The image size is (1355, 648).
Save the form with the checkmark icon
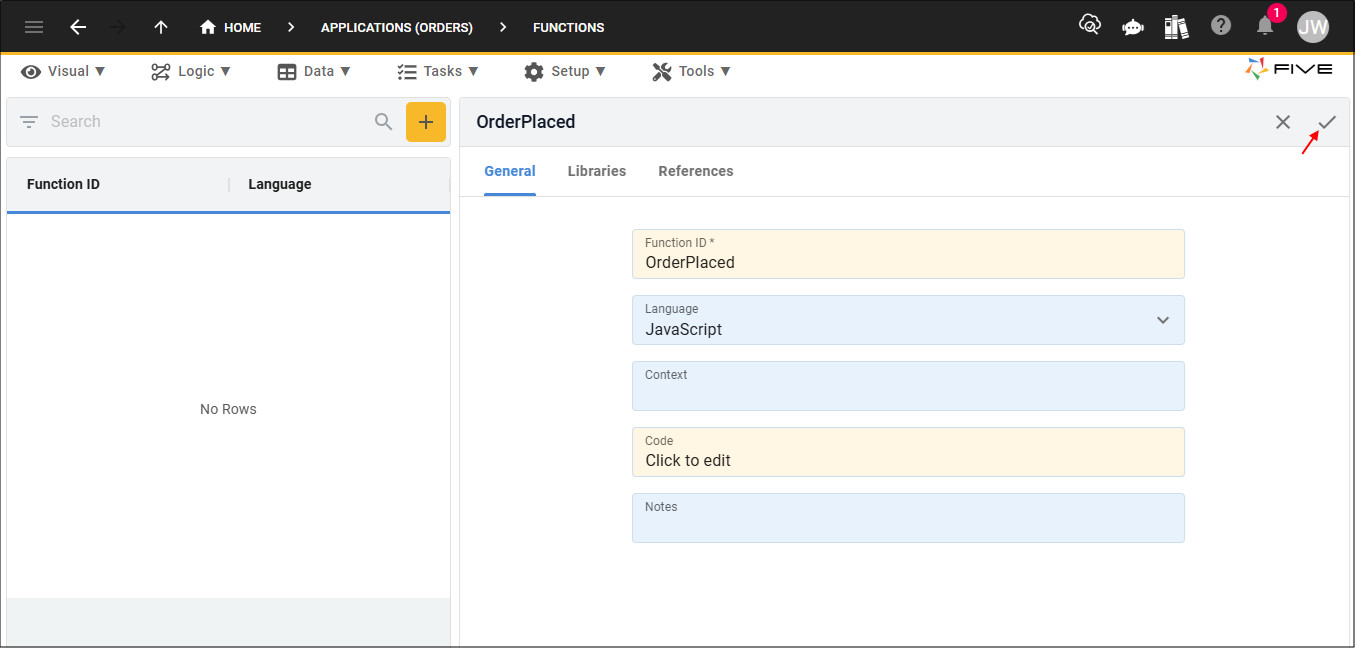click(x=1327, y=122)
